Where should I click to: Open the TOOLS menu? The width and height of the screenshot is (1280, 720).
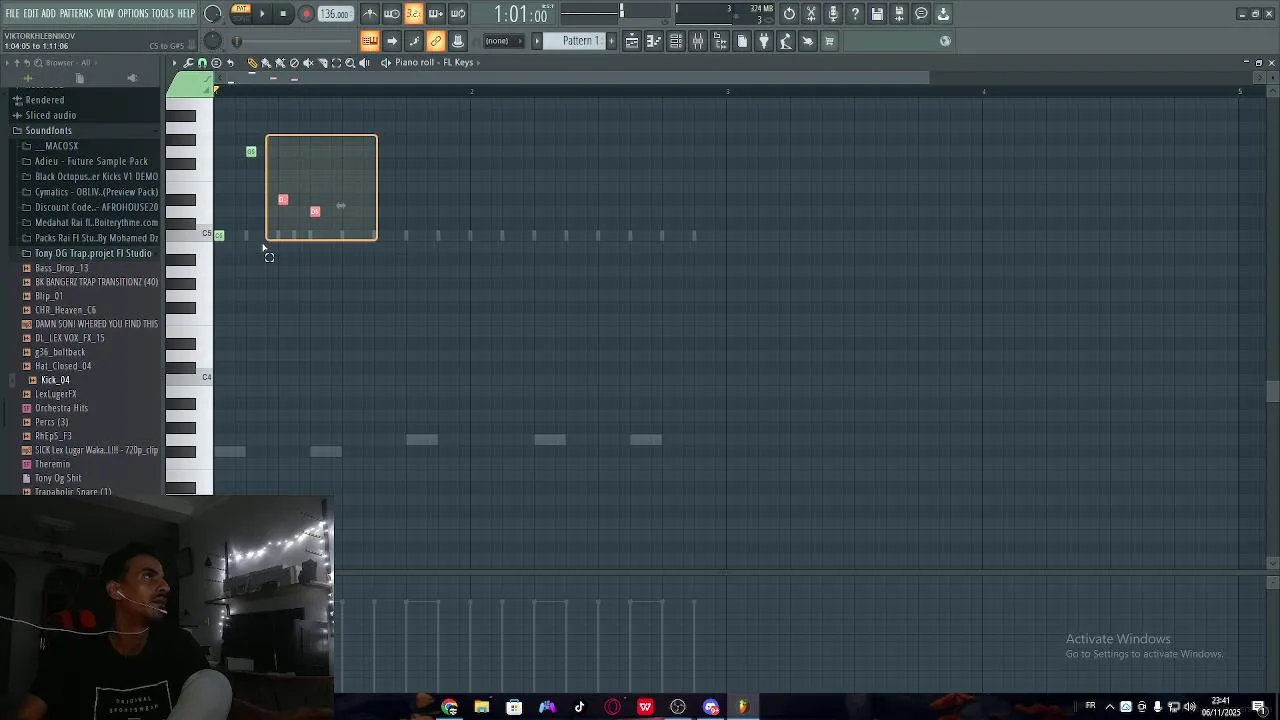click(163, 14)
